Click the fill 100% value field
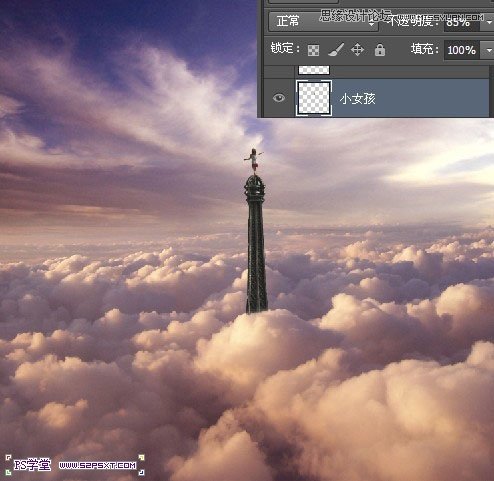This screenshot has height=481, width=494. point(462,50)
